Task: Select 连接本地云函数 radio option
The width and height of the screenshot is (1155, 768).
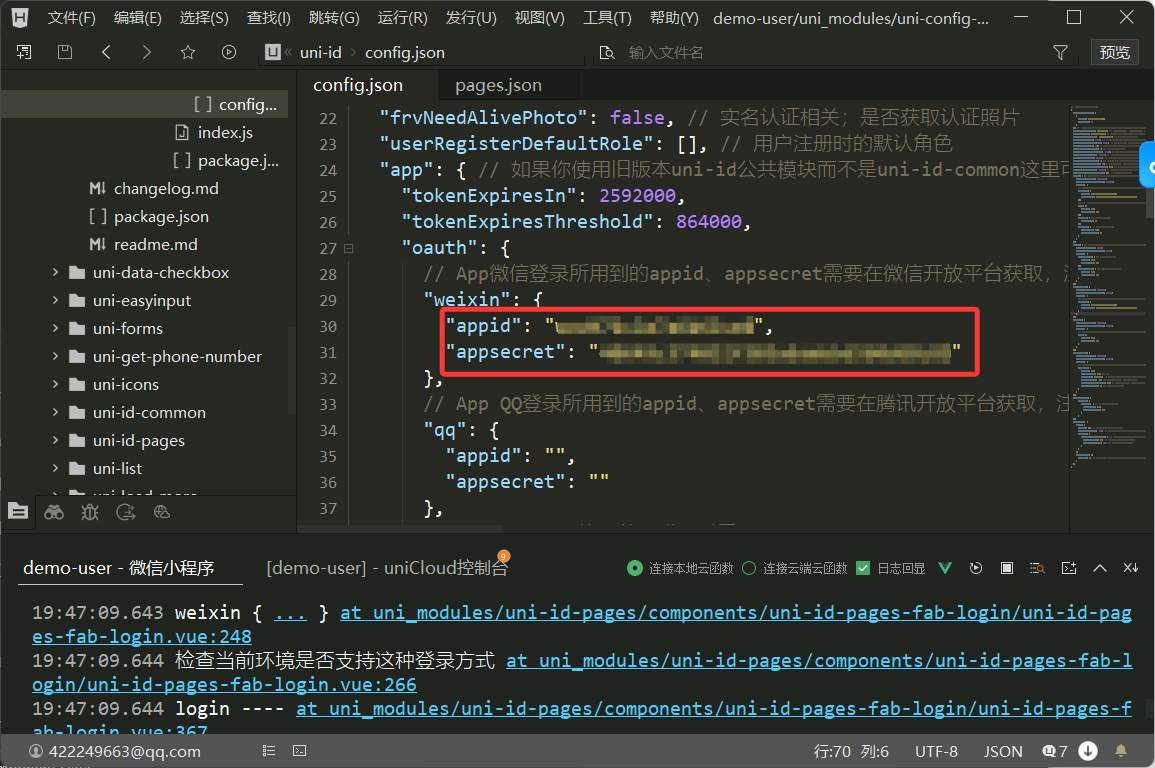Action: click(x=634, y=568)
